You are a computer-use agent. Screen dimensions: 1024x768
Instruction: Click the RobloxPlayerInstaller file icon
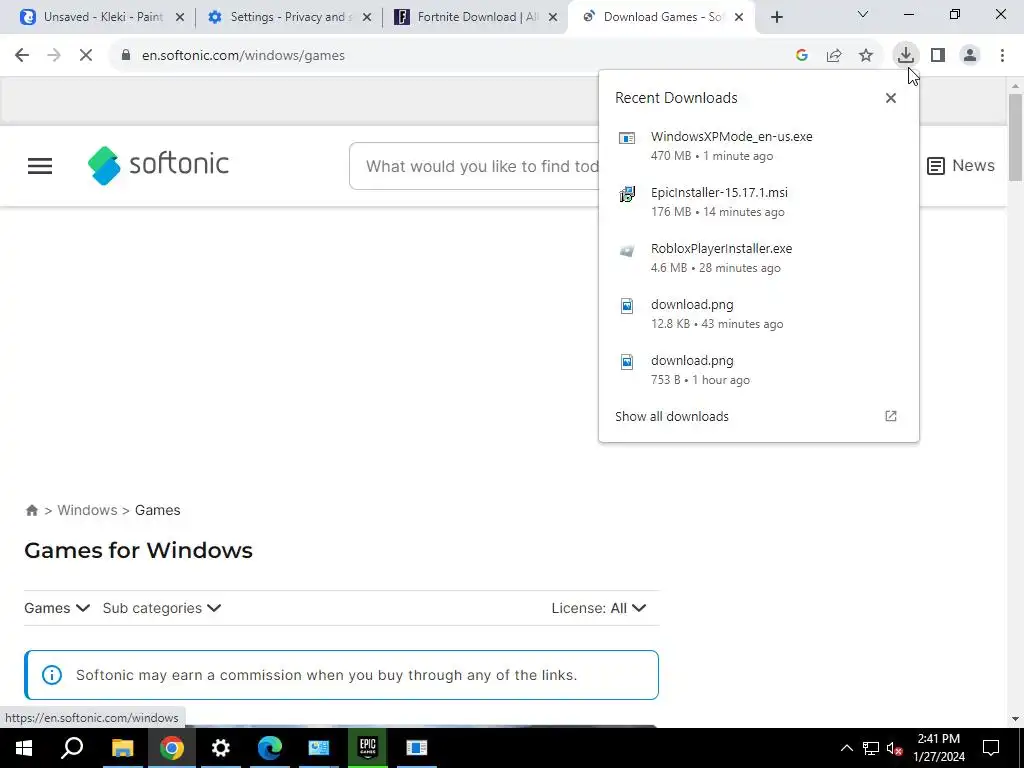(x=627, y=251)
